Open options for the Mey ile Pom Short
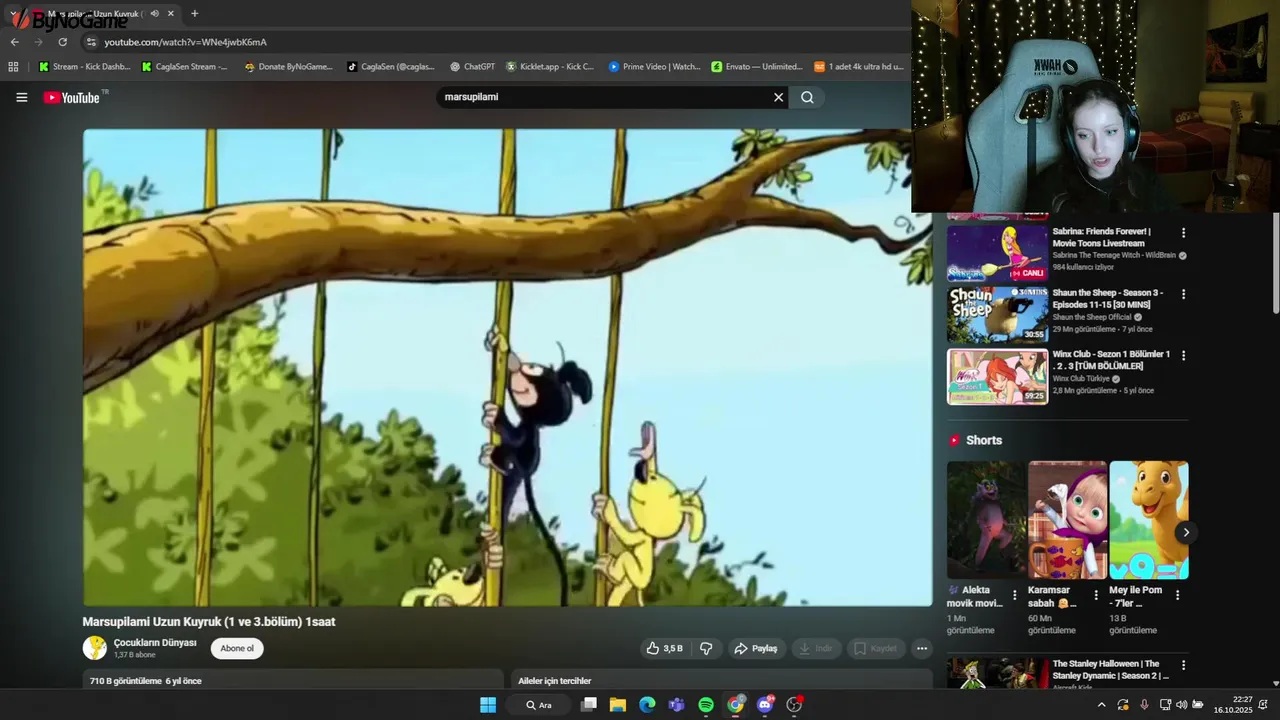 1177,595
